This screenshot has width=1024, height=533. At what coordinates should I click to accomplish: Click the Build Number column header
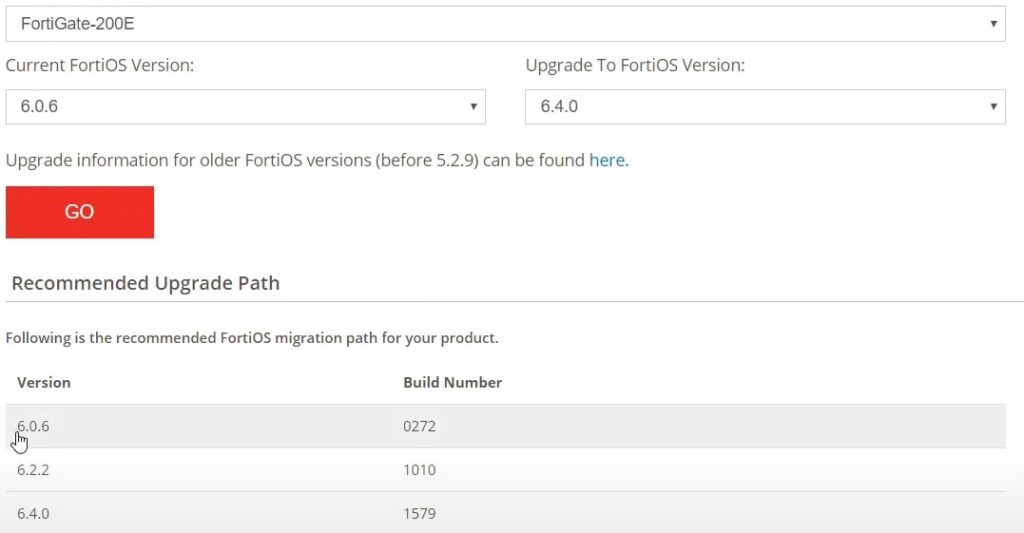(x=453, y=382)
